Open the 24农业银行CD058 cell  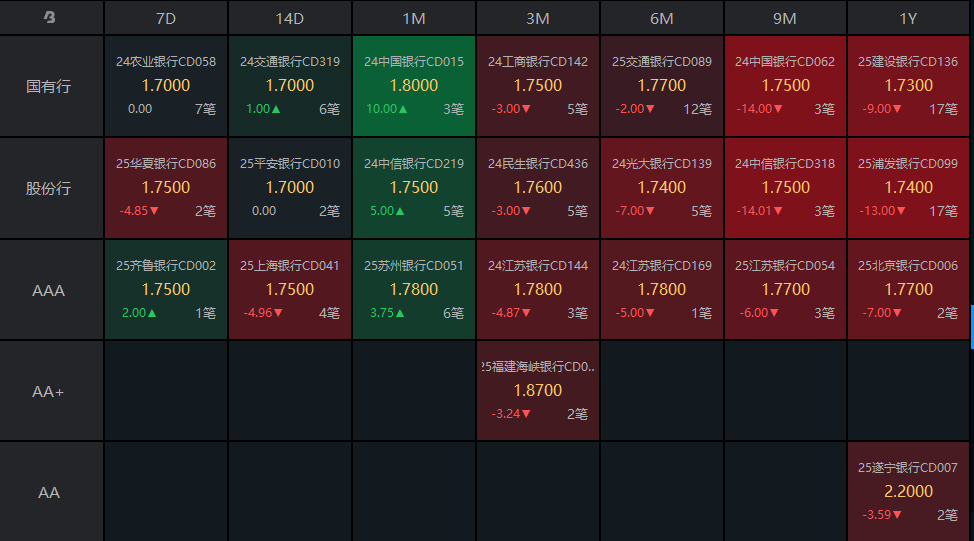(166, 86)
